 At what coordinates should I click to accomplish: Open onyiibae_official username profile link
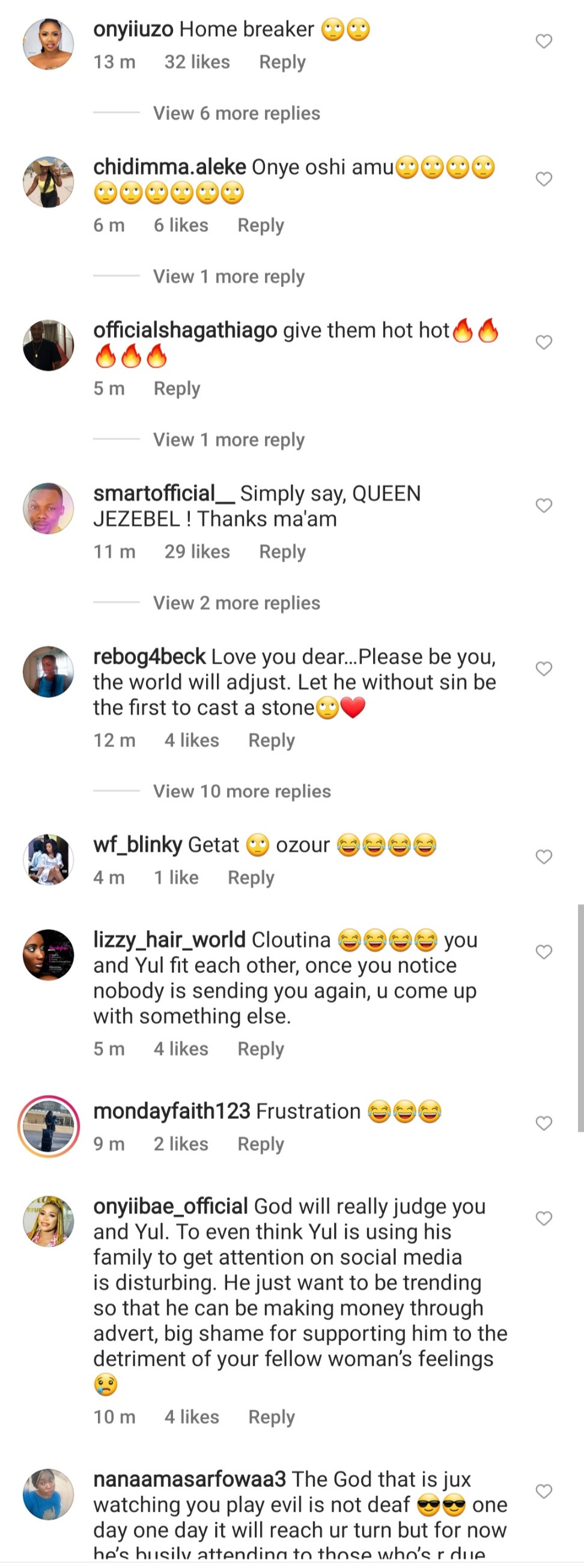point(170,1206)
